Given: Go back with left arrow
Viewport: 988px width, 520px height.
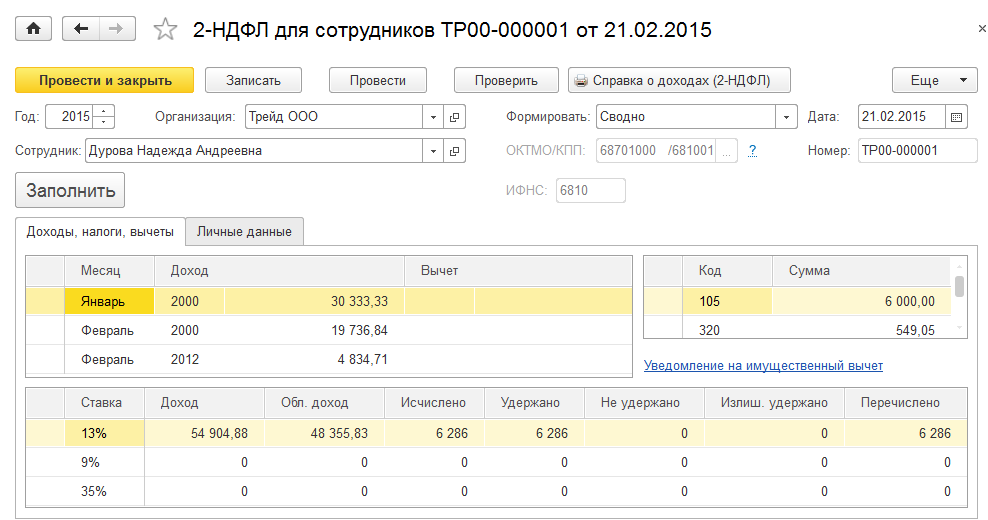Looking at the screenshot, I should coord(81,29).
